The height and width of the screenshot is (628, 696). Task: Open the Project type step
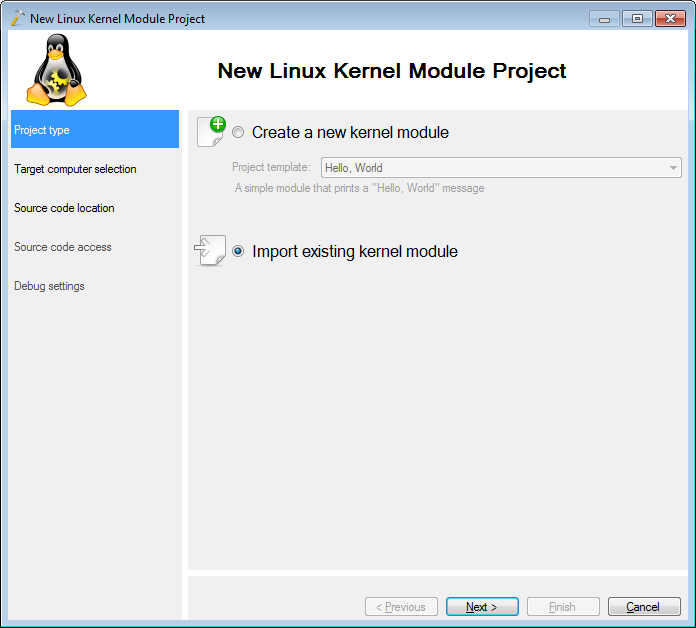95,129
